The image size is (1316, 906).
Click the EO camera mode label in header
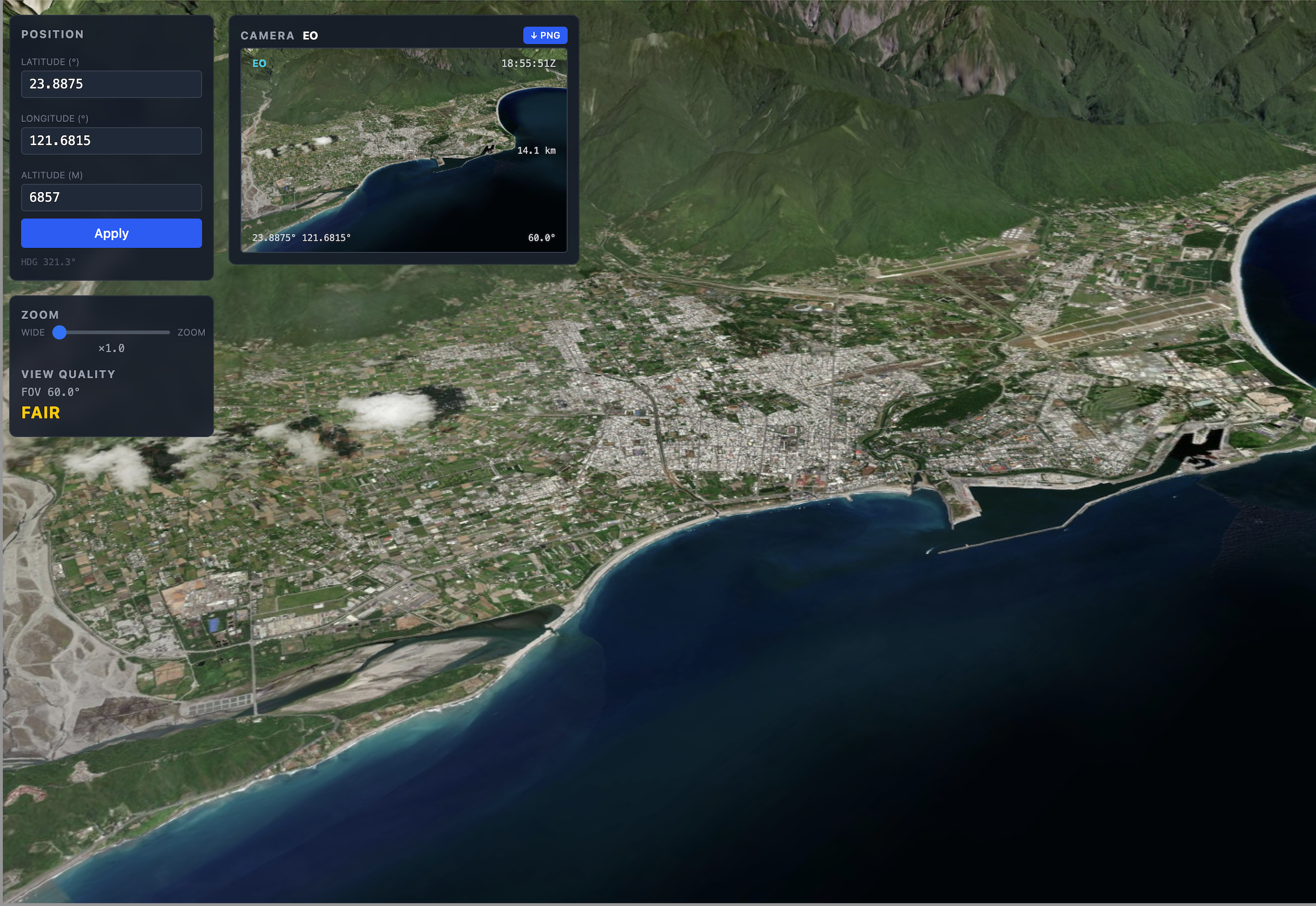[310, 36]
